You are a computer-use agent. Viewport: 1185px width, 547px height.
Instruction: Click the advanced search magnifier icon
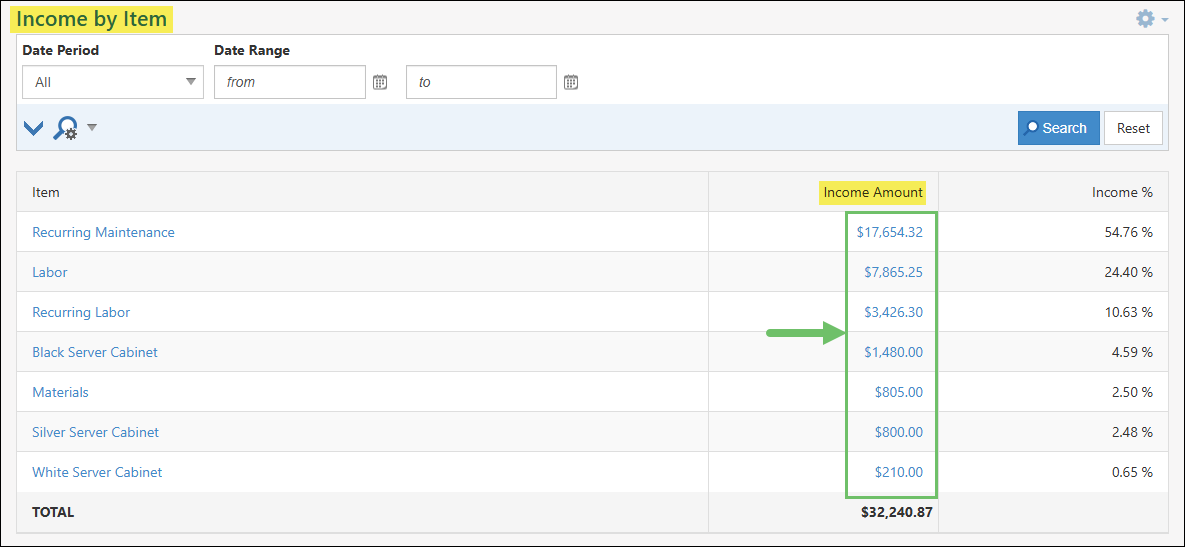point(66,128)
